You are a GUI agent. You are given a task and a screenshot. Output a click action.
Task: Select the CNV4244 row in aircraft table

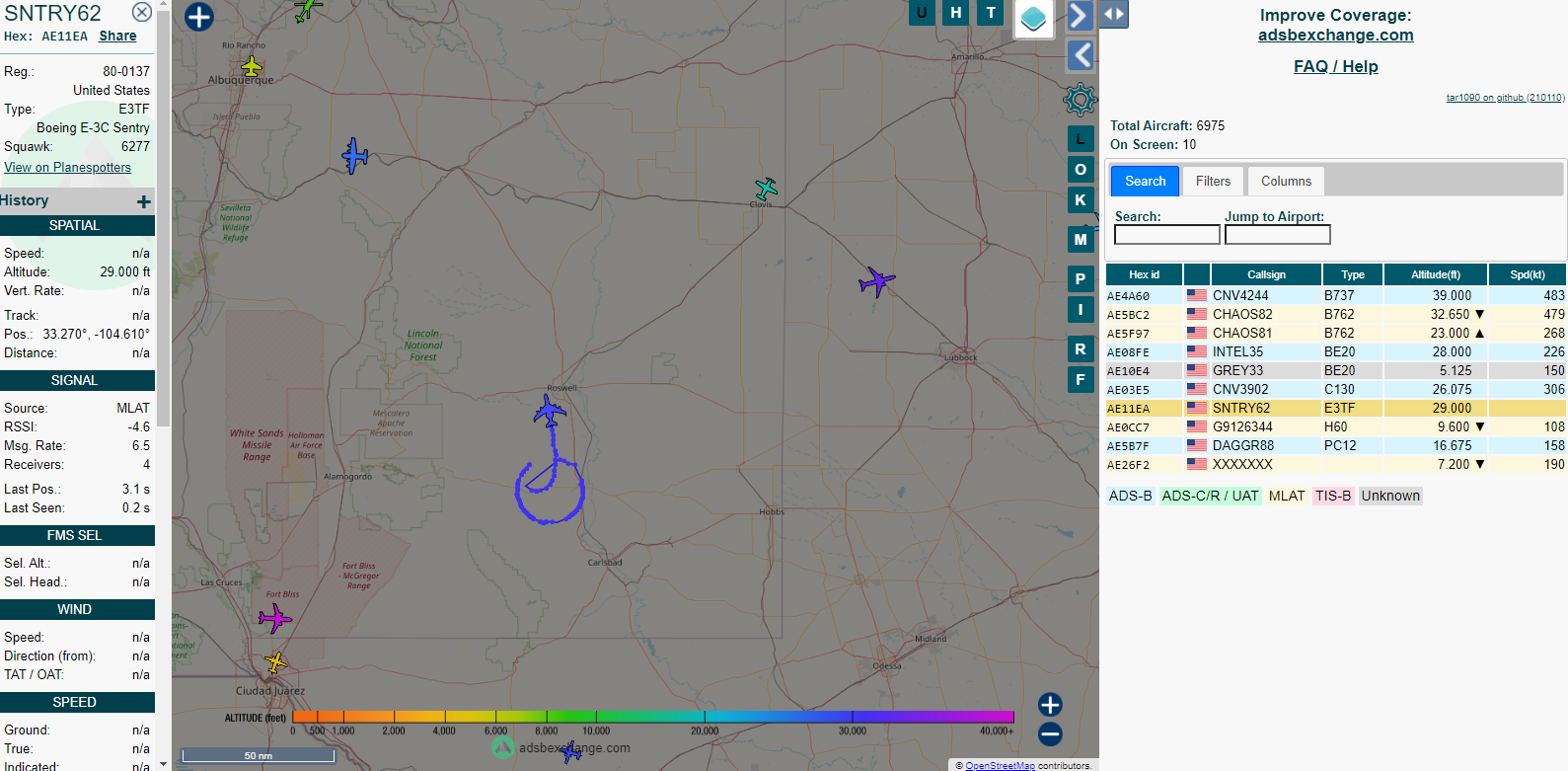click(x=1335, y=295)
